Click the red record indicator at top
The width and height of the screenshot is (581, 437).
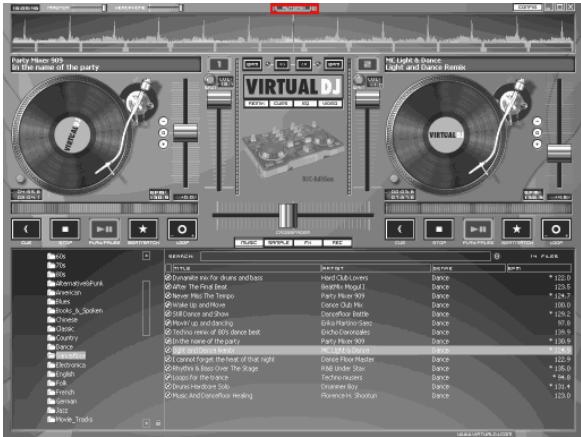(x=295, y=8)
